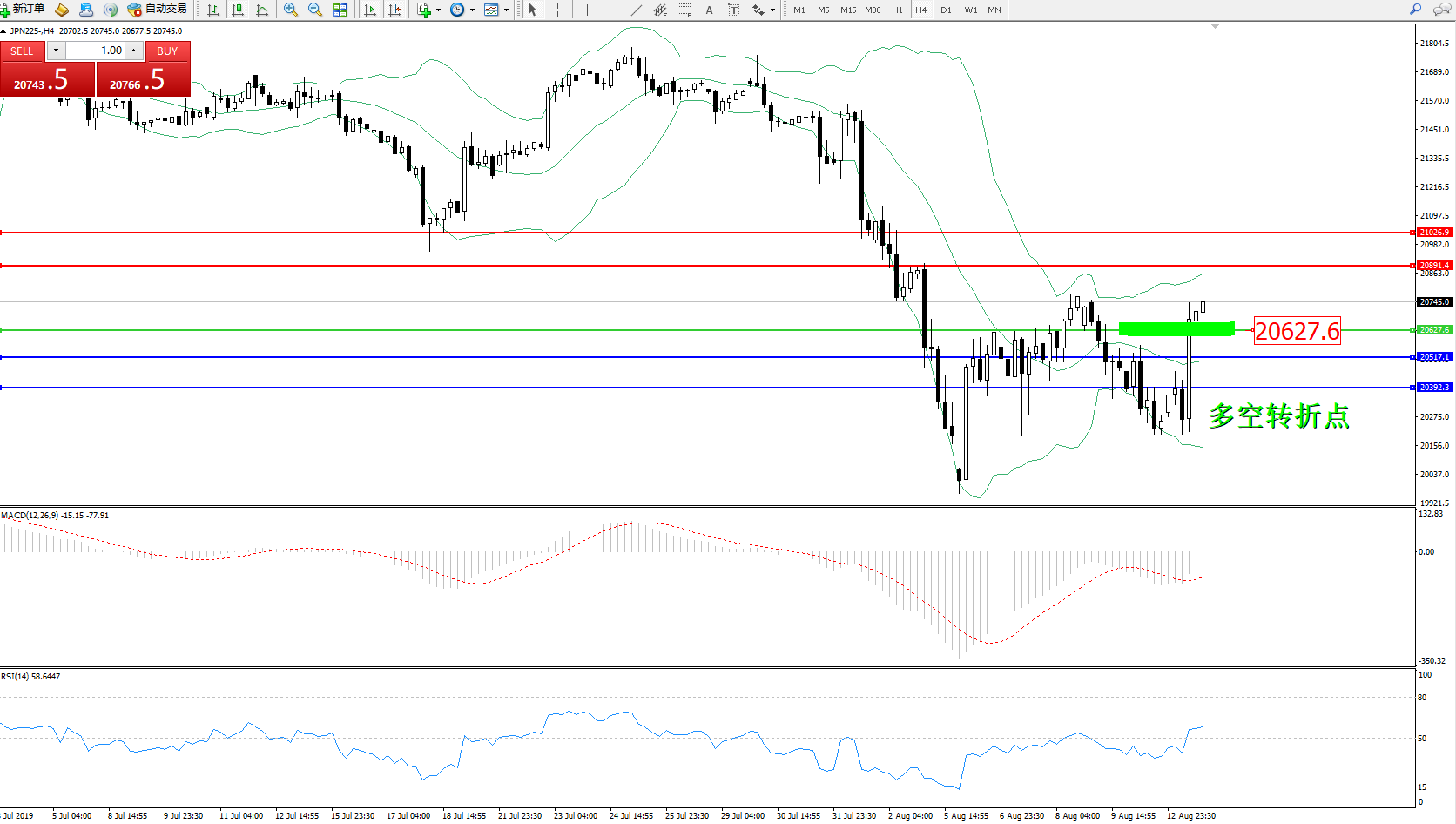Screen dimensions: 1456x824
Task: Open the search magnifier in top right
Action: [x=1415, y=10]
